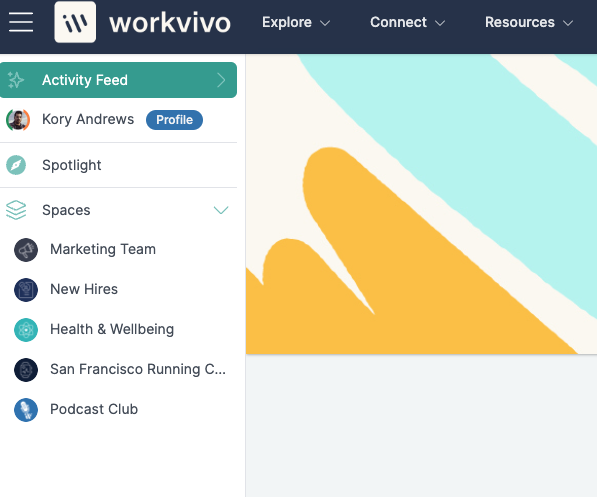This screenshot has width=597, height=497.
Task: Click the colorful banner image
Action: coord(421,204)
